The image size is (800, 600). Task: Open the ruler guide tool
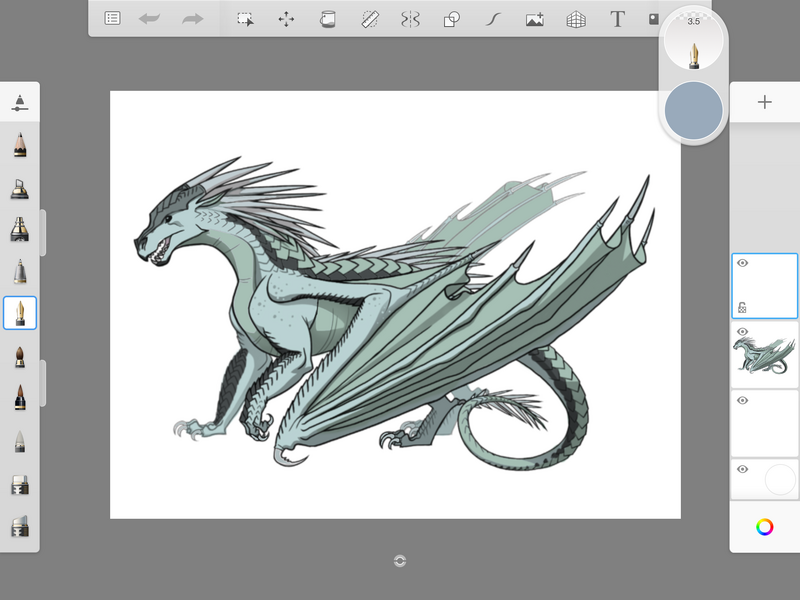click(369, 19)
